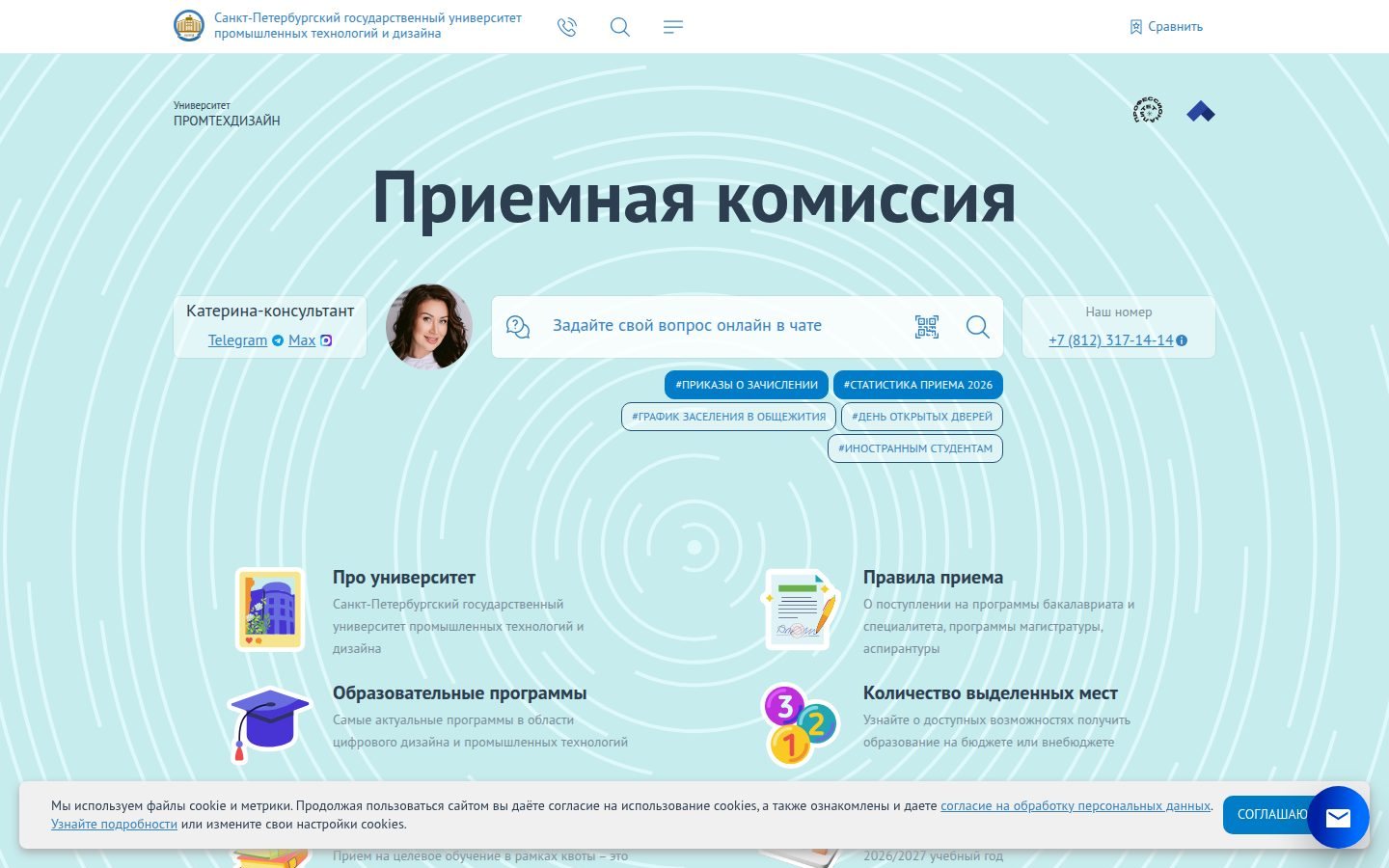The height and width of the screenshot is (868, 1389).
Task: Open the Сравнить link
Action: click(x=1175, y=27)
